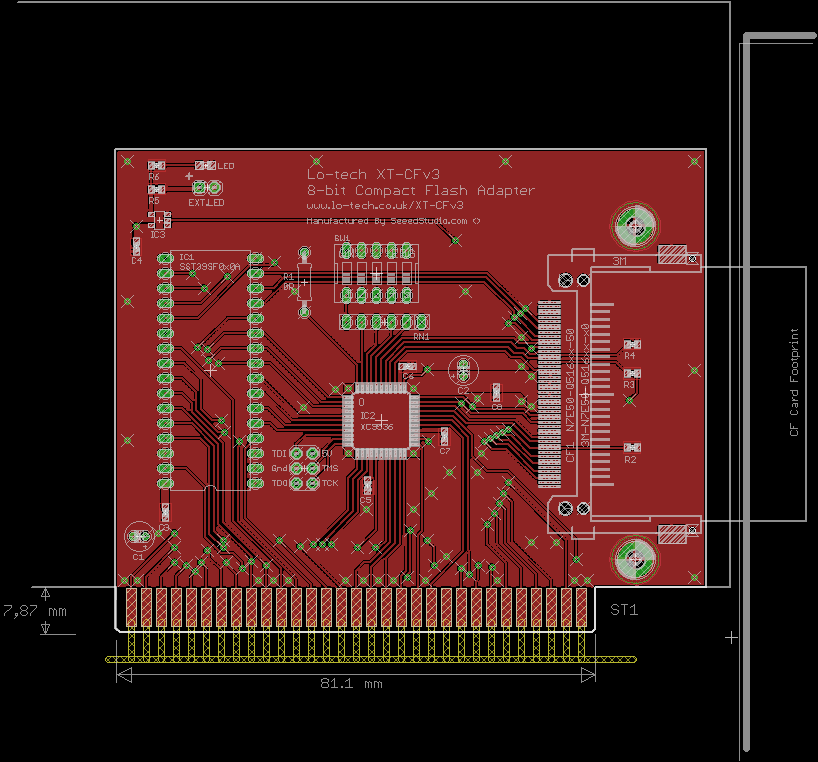Viewport: 818px width, 762px height.
Task: Select the IC1 designator text
Action: point(186,257)
